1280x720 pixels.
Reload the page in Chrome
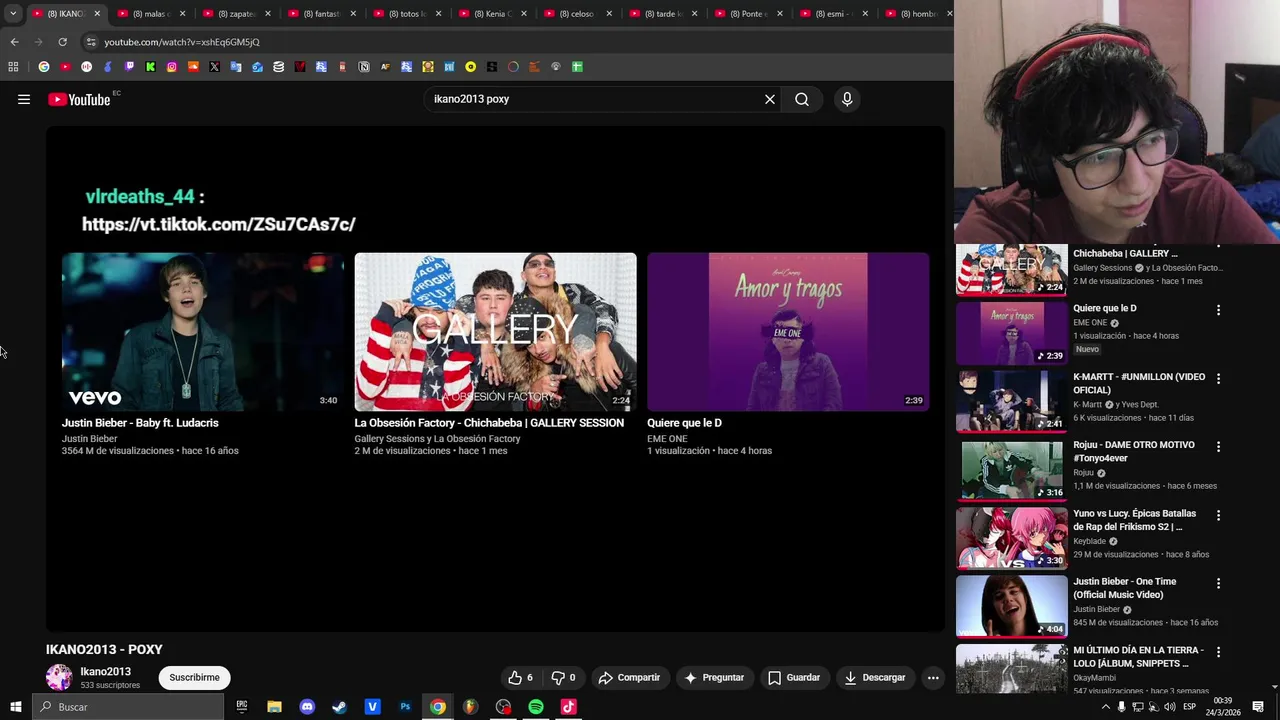[62, 42]
